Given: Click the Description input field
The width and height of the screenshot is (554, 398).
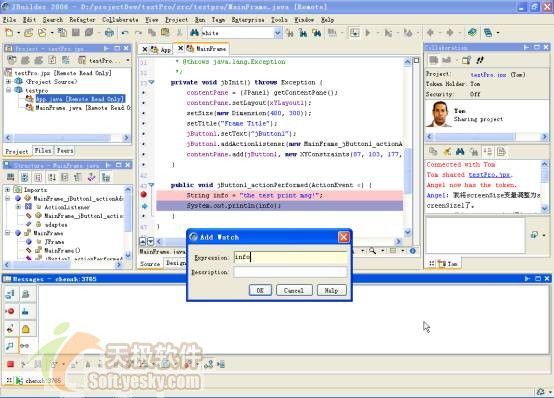Looking at the screenshot, I should pyautogui.click(x=290, y=272).
